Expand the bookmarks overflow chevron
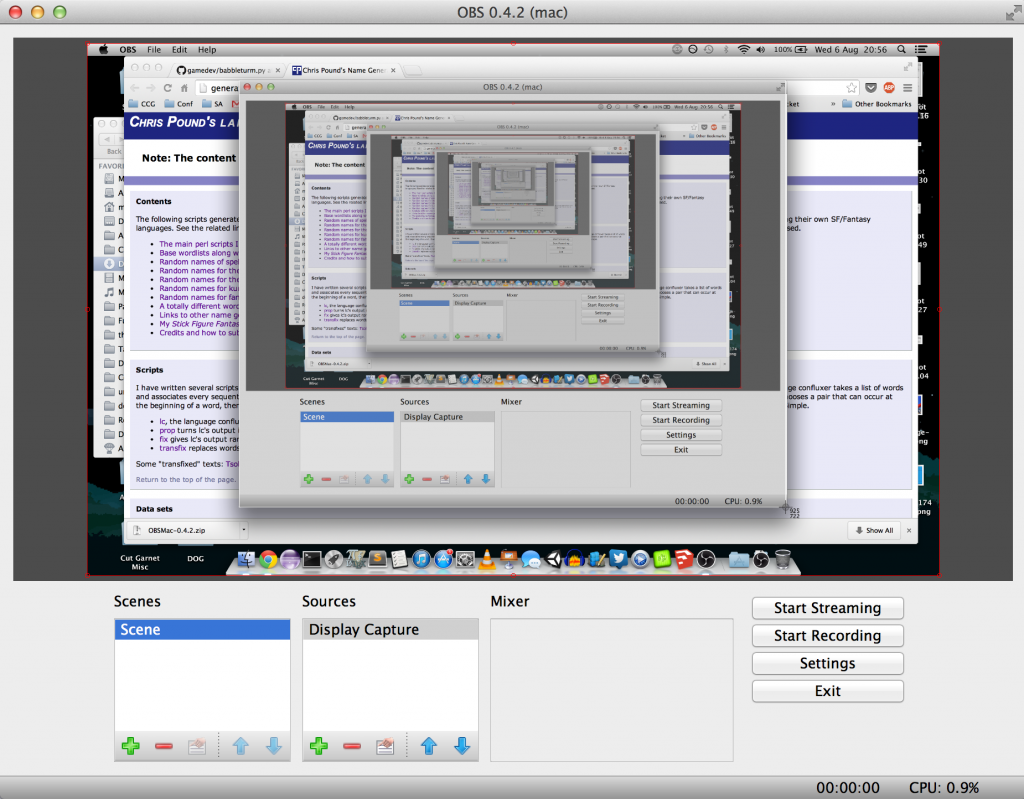Viewport: 1024px width, 799px height. (x=833, y=103)
